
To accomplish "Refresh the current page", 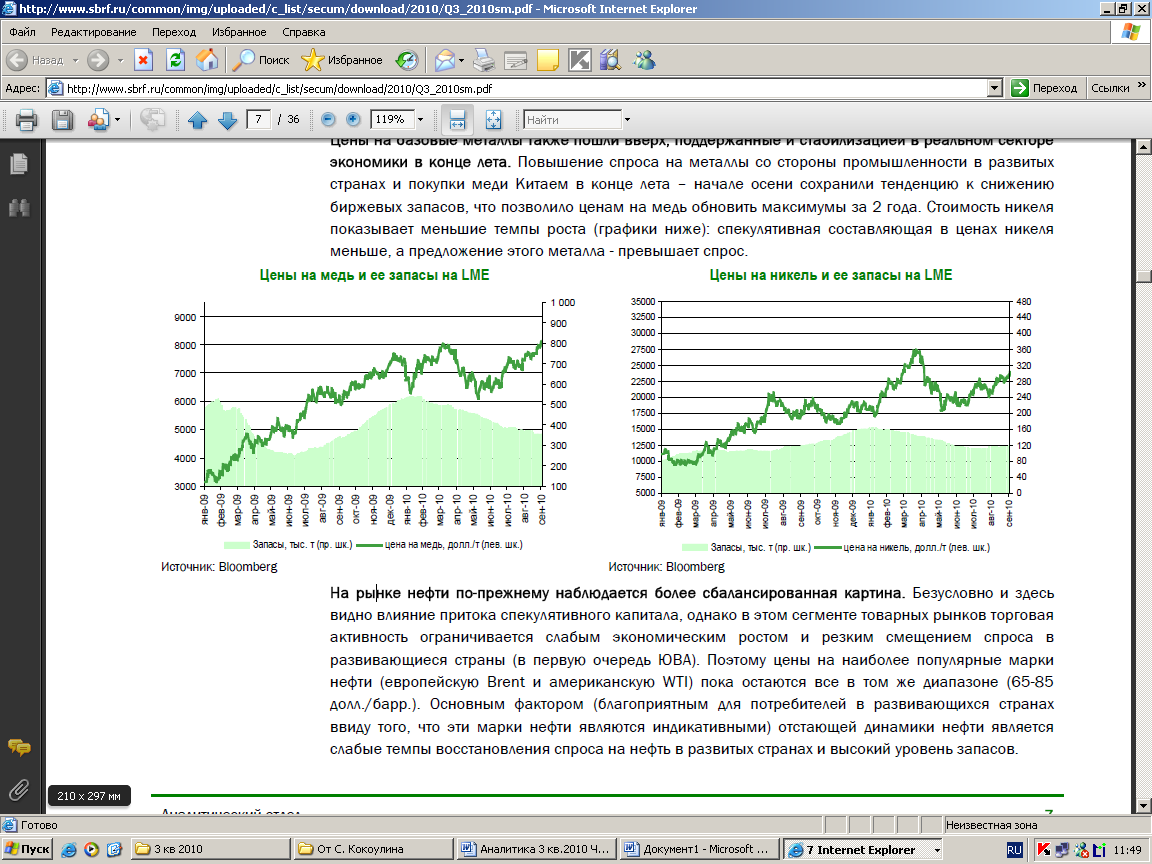I will click(175, 60).
